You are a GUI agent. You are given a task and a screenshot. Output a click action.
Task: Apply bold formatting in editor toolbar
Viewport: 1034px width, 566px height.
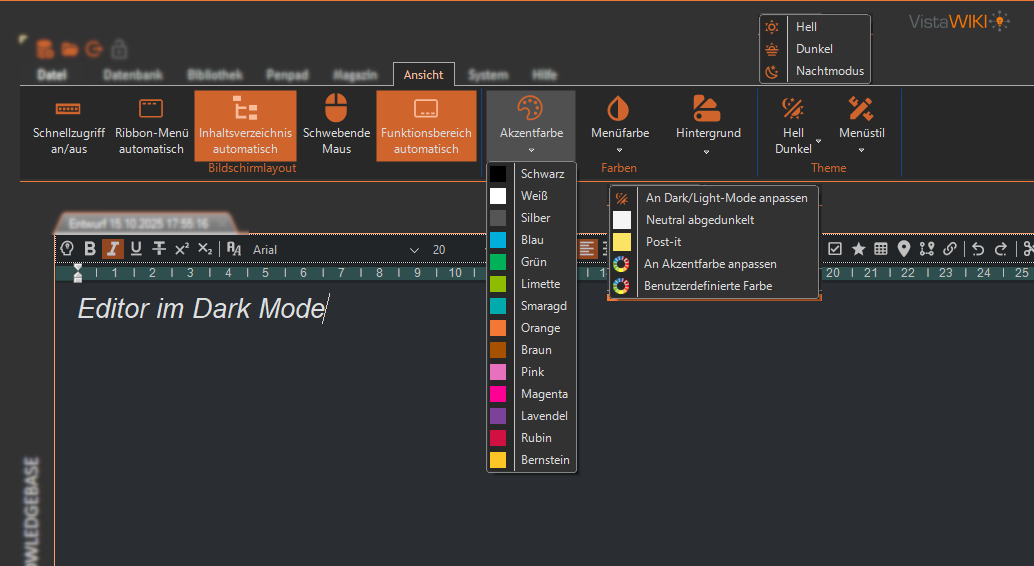click(90, 249)
